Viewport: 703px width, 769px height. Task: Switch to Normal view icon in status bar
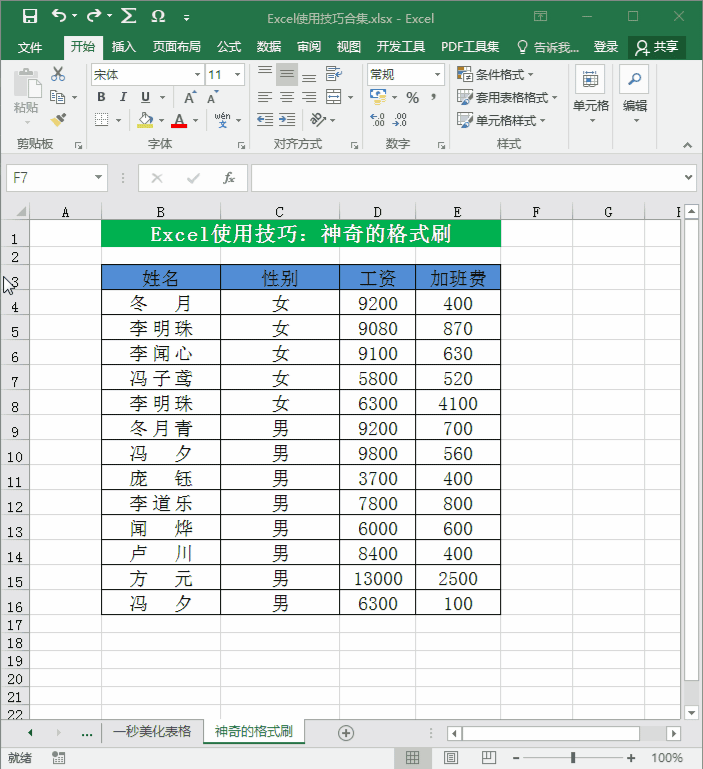click(x=413, y=758)
